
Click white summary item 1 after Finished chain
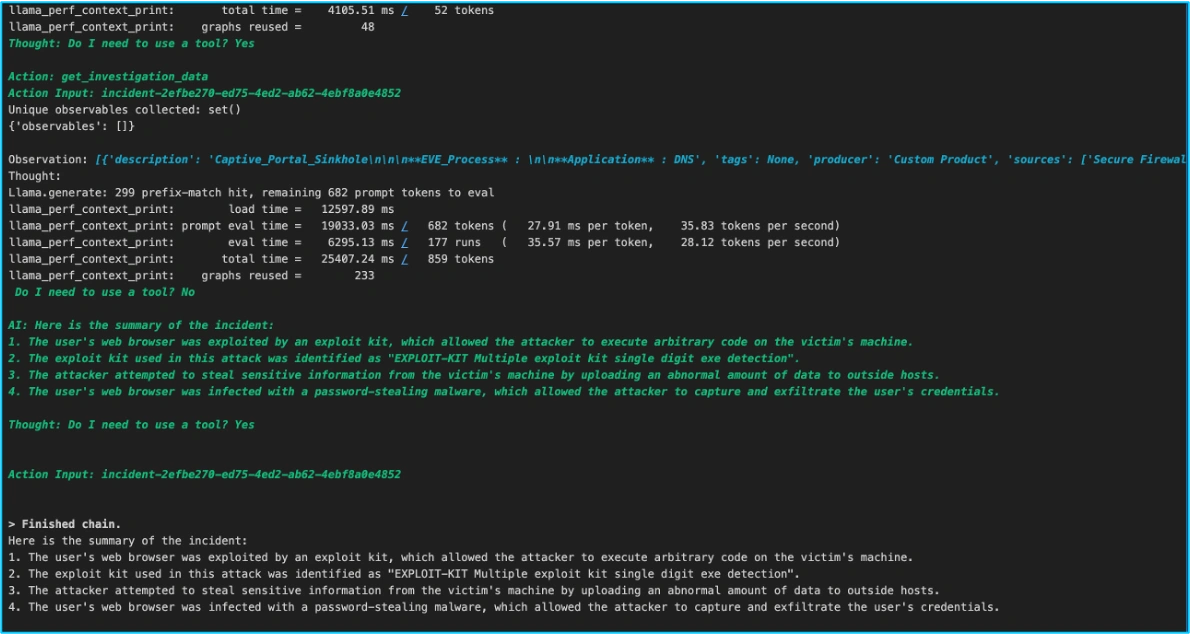(460, 557)
